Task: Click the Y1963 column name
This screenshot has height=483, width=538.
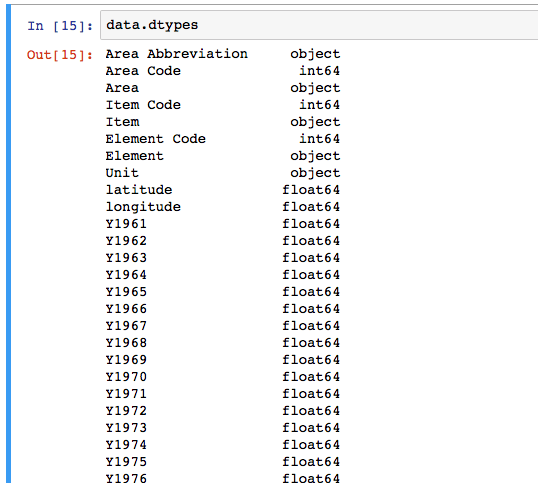Action: click(x=126, y=258)
